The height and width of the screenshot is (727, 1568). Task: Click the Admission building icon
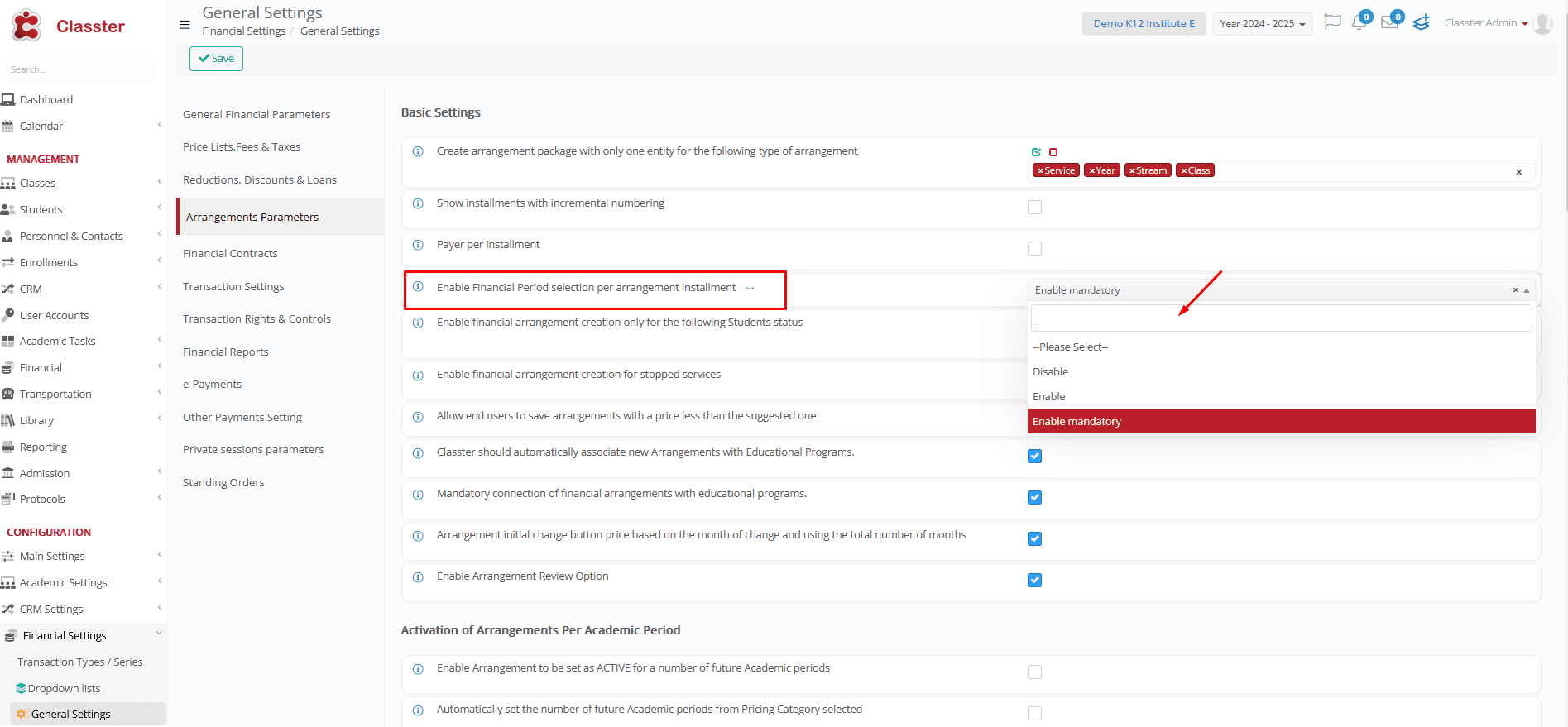8,473
